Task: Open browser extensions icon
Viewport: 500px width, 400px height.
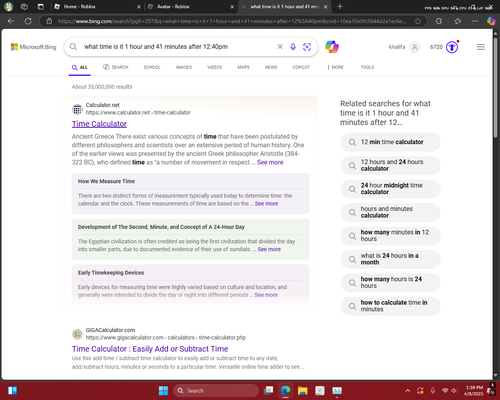Action: [439, 21]
